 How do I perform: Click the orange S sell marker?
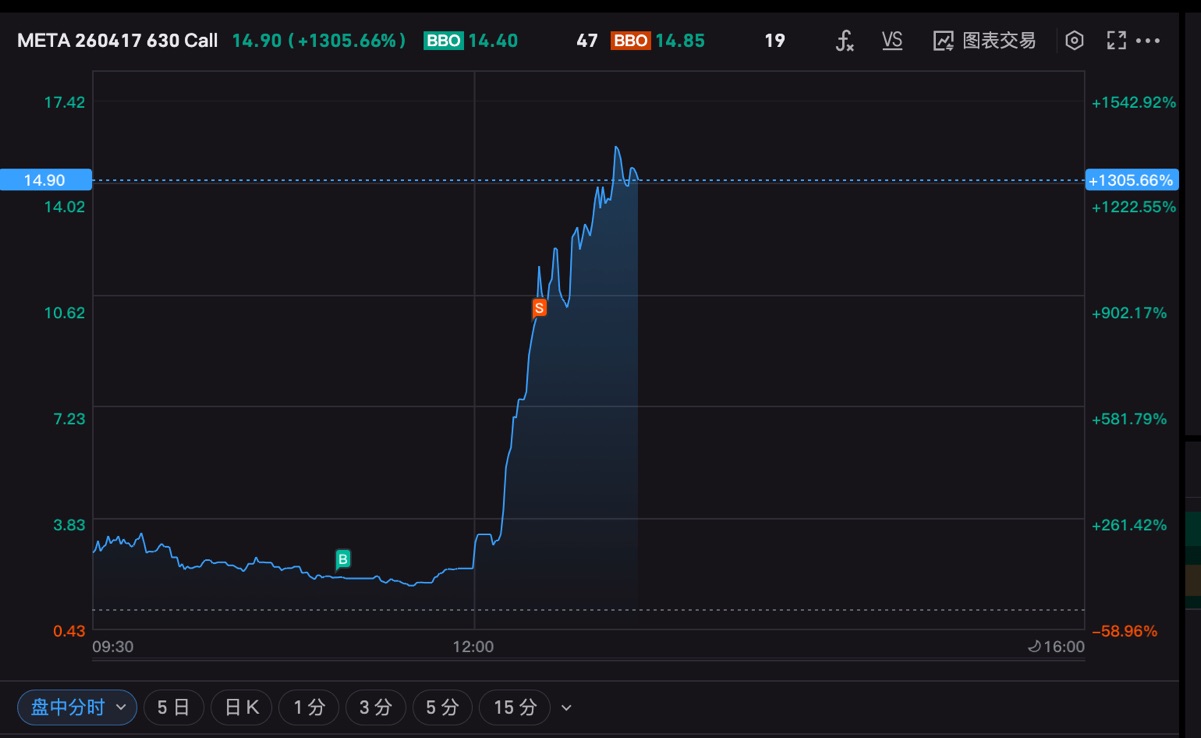click(539, 308)
